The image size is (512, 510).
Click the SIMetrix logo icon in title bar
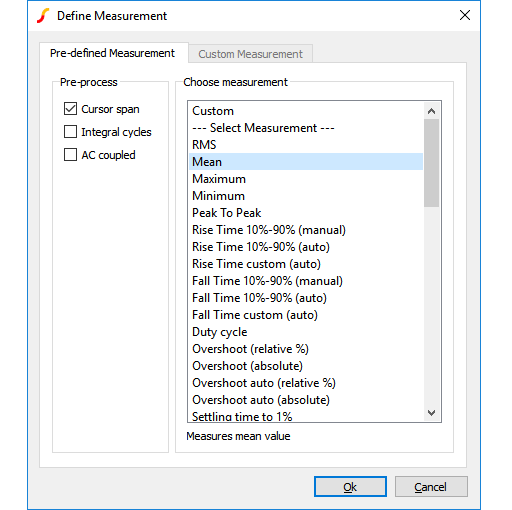click(x=43, y=16)
